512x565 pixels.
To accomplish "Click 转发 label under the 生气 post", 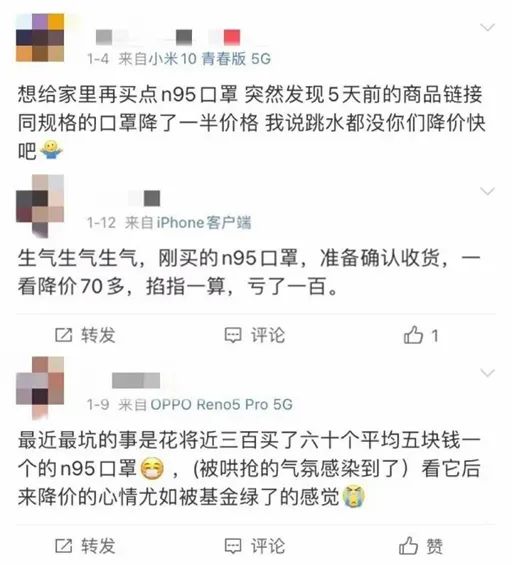I will tap(98, 335).
